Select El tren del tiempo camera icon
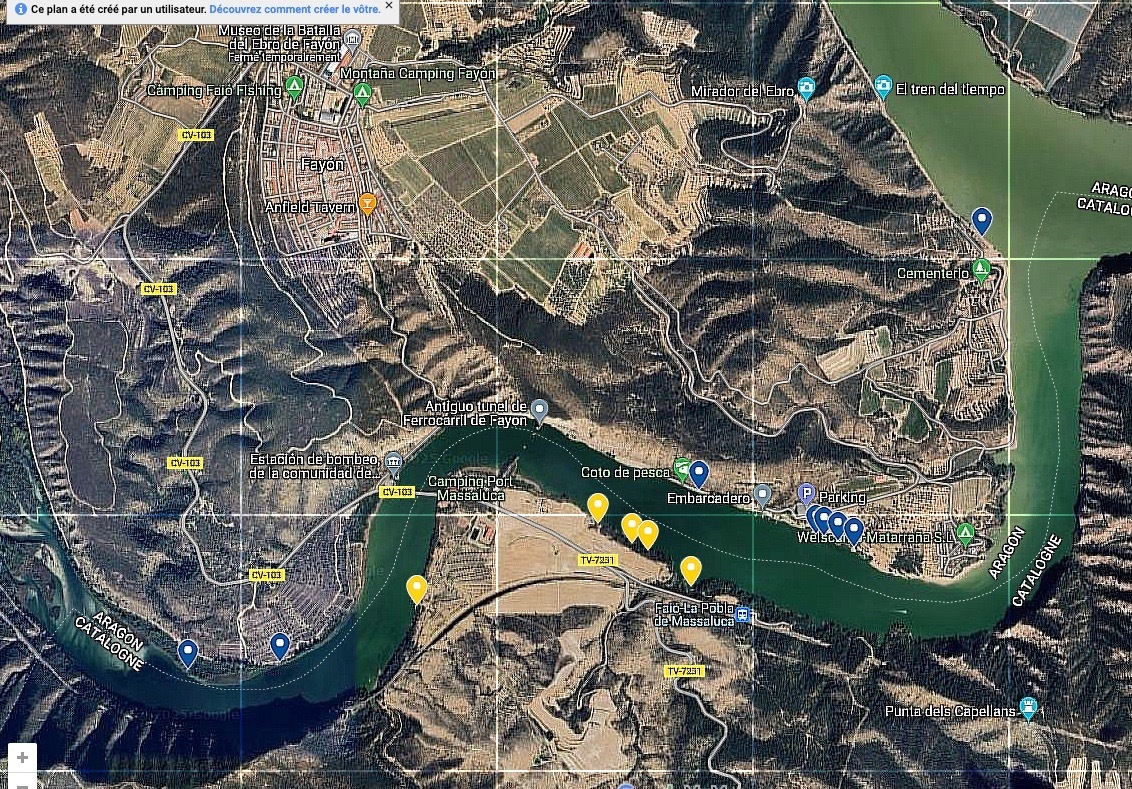The image size is (1132, 789). [883, 88]
